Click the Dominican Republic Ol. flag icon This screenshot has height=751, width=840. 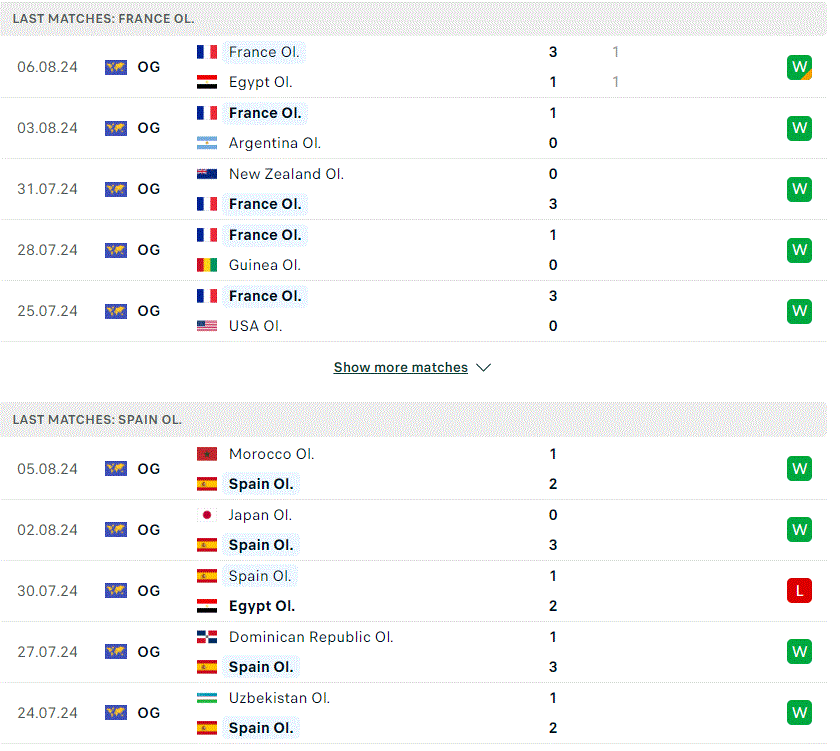click(x=207, y=637)
